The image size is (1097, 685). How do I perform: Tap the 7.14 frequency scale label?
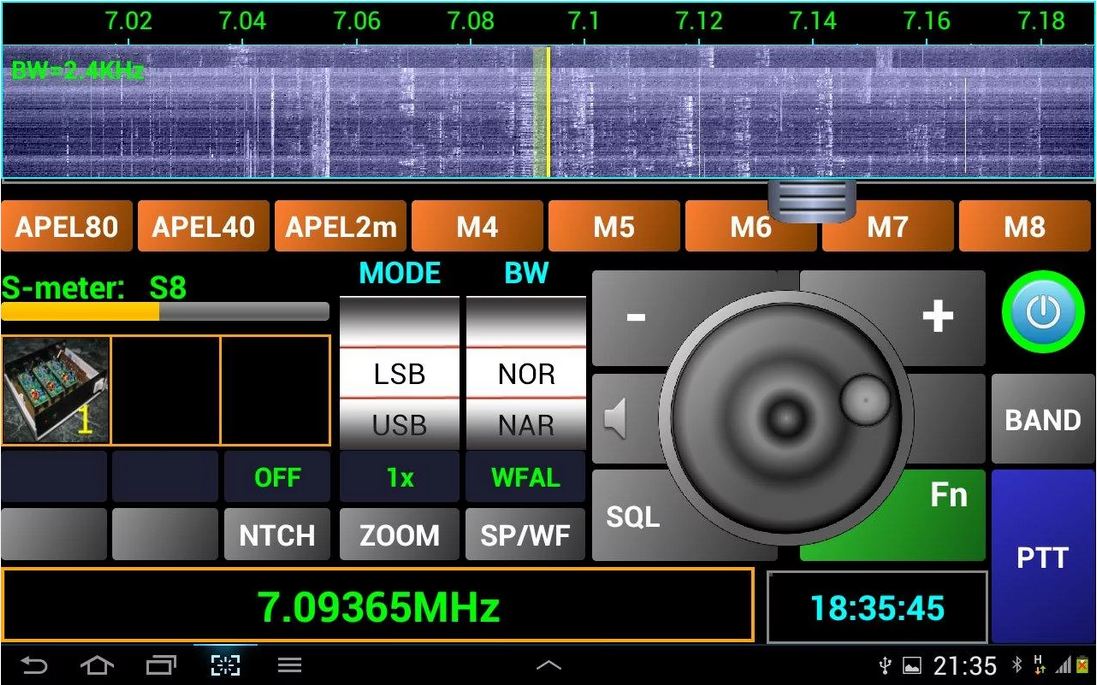[813, 20]
